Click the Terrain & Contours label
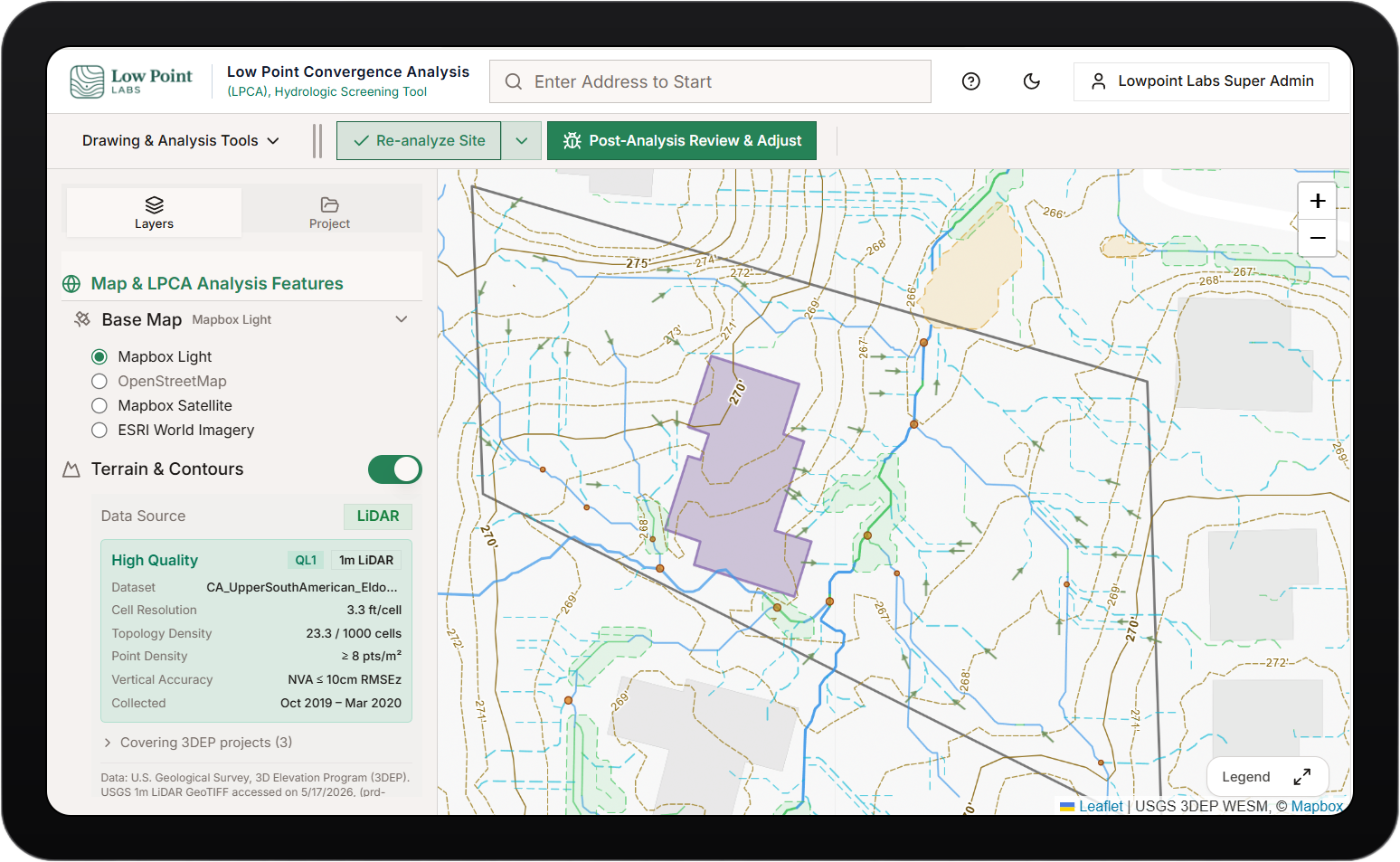Screen dimensions: 1400x862 167,469
